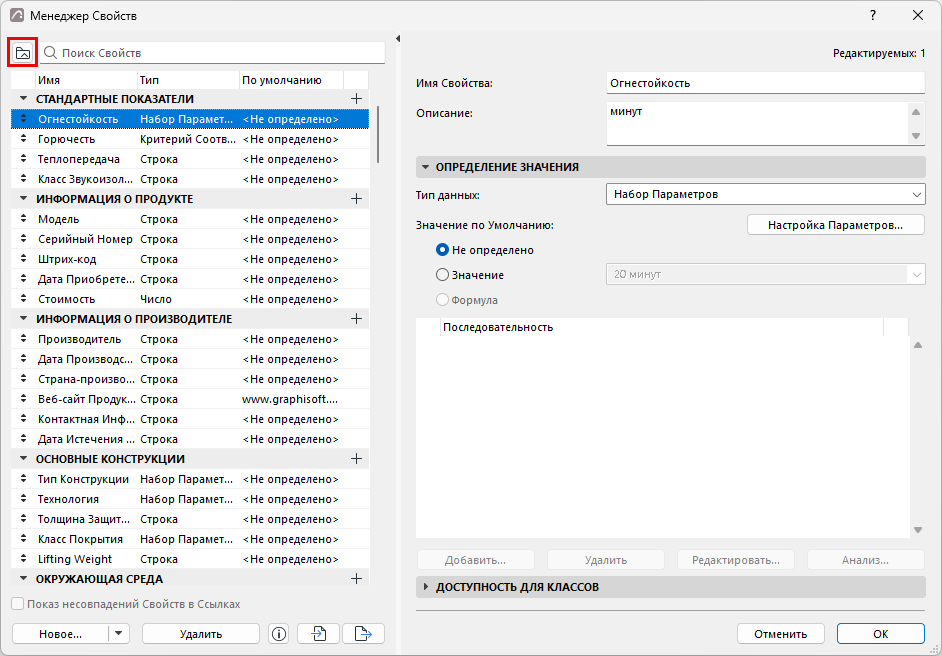Viewport: 942px width, 656px height.
Task: Click the Описание text area
Action: [x=758, y=124]
